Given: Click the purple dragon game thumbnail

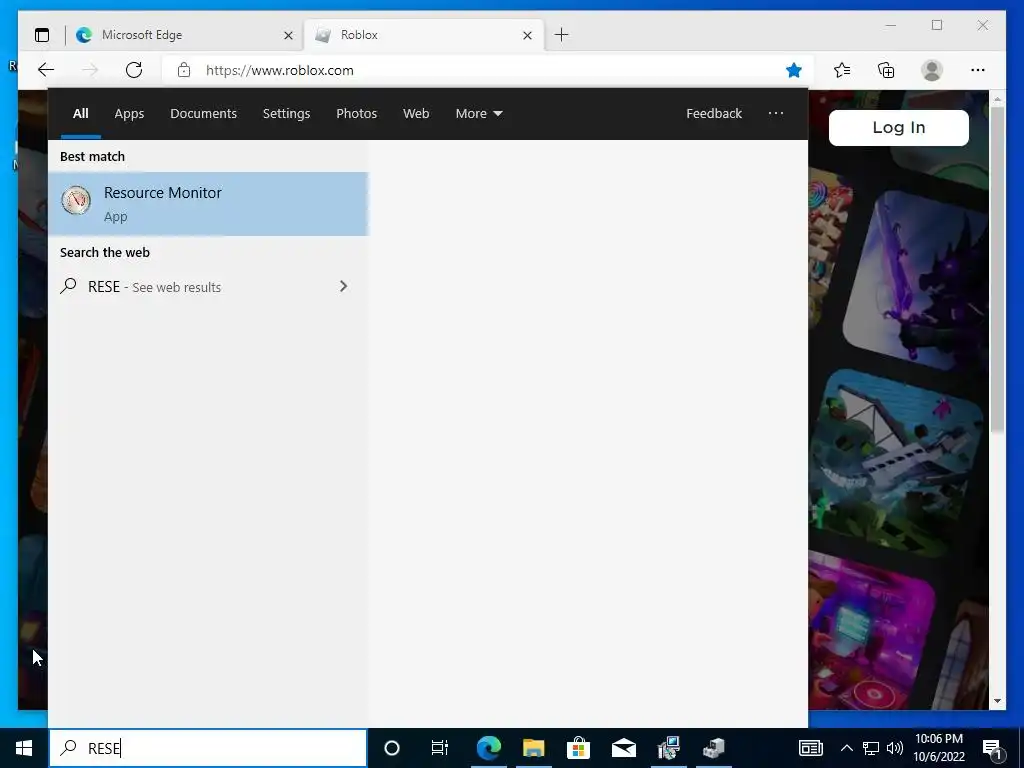Looking at the screenshot, I should click(915, 281).
